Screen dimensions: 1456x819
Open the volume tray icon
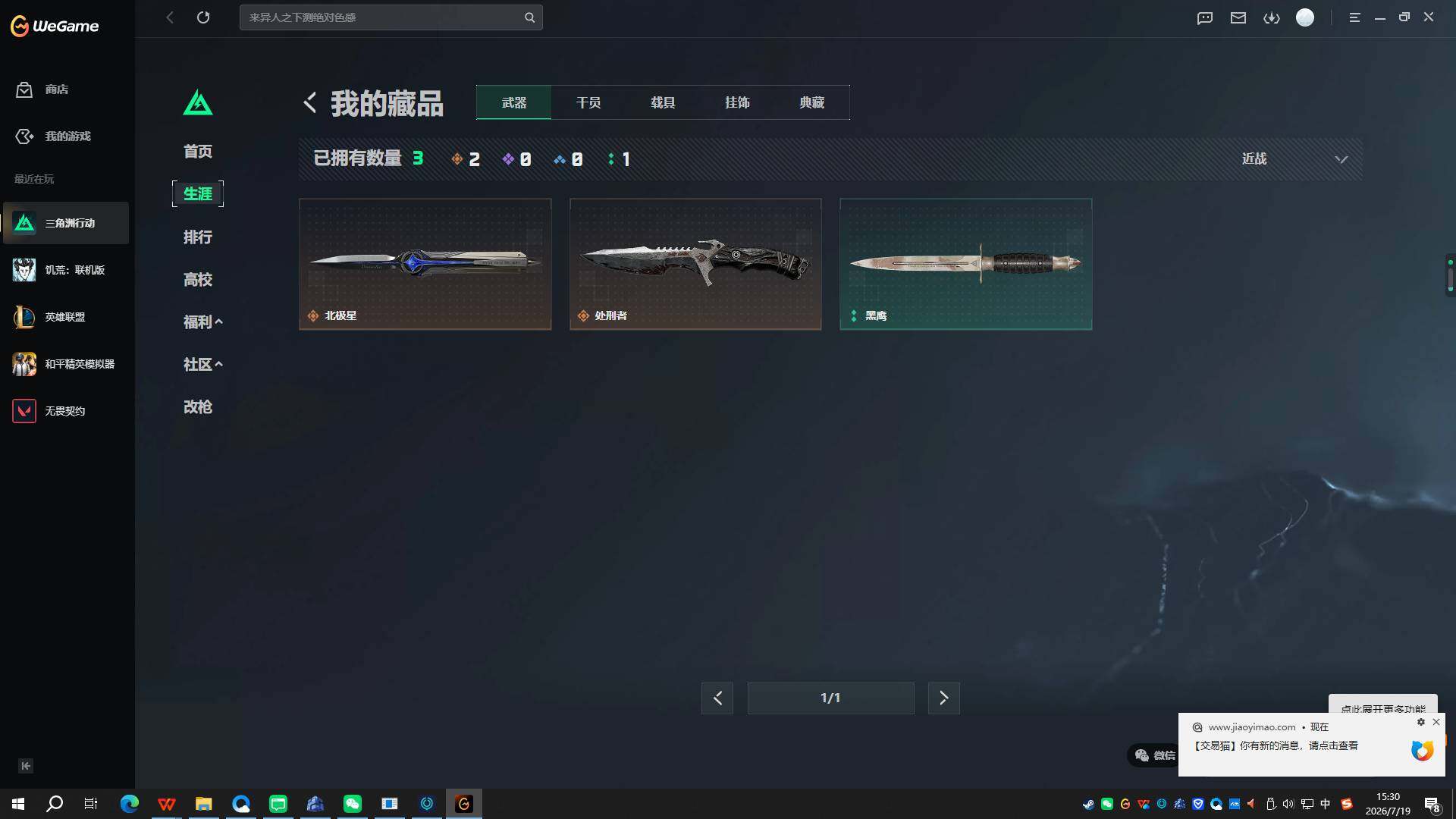(x=1288, y=804)
